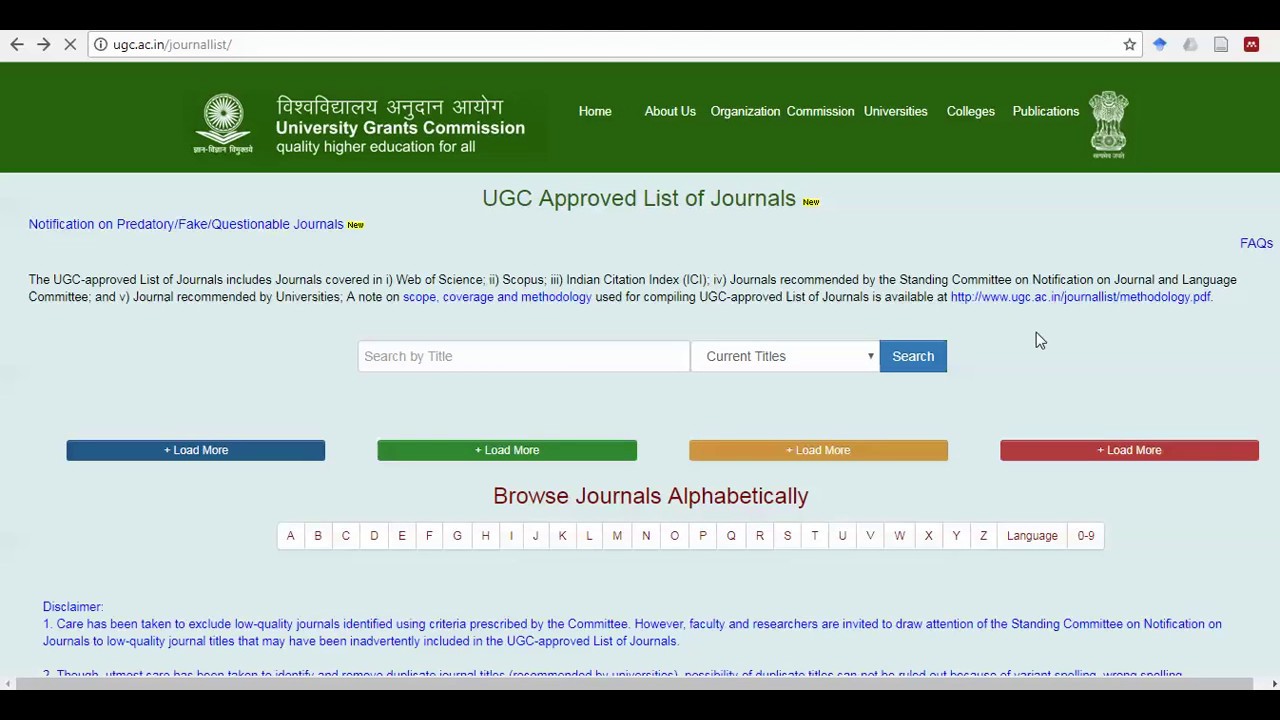Open the FAQs link
This screenshot has height=720, width=1280.
point(1256,243)
